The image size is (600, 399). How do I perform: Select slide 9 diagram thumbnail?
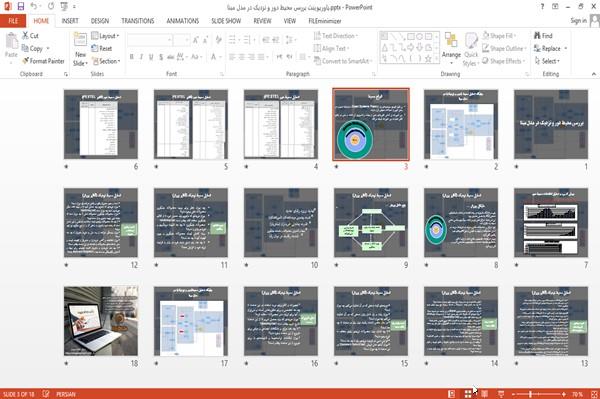pos(371,223)
